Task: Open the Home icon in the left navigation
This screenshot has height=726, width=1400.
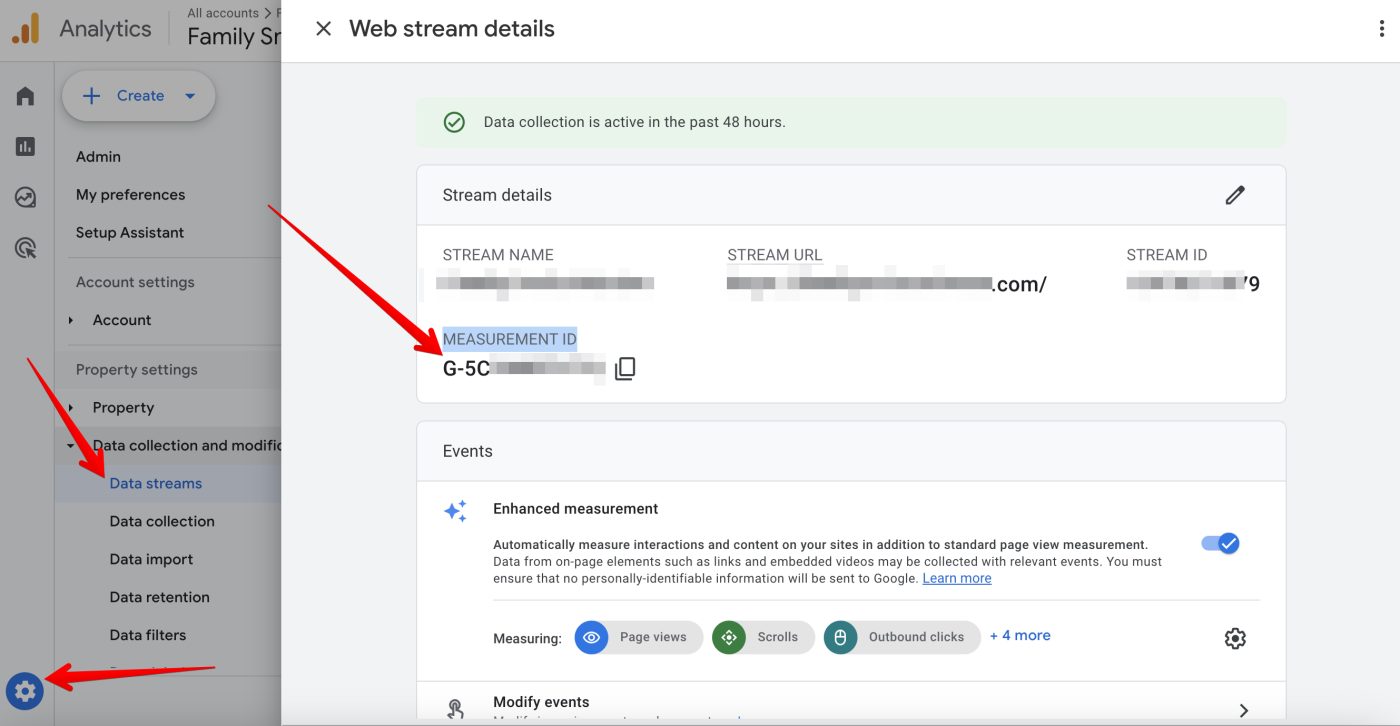Action: click(x=25, y=95)
